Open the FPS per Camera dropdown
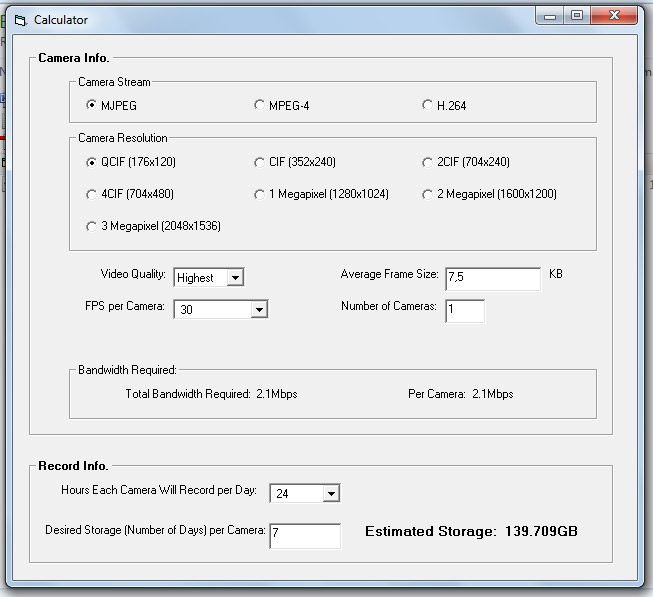This screenshot has height=597, width=653. click(x=259, y=309)
